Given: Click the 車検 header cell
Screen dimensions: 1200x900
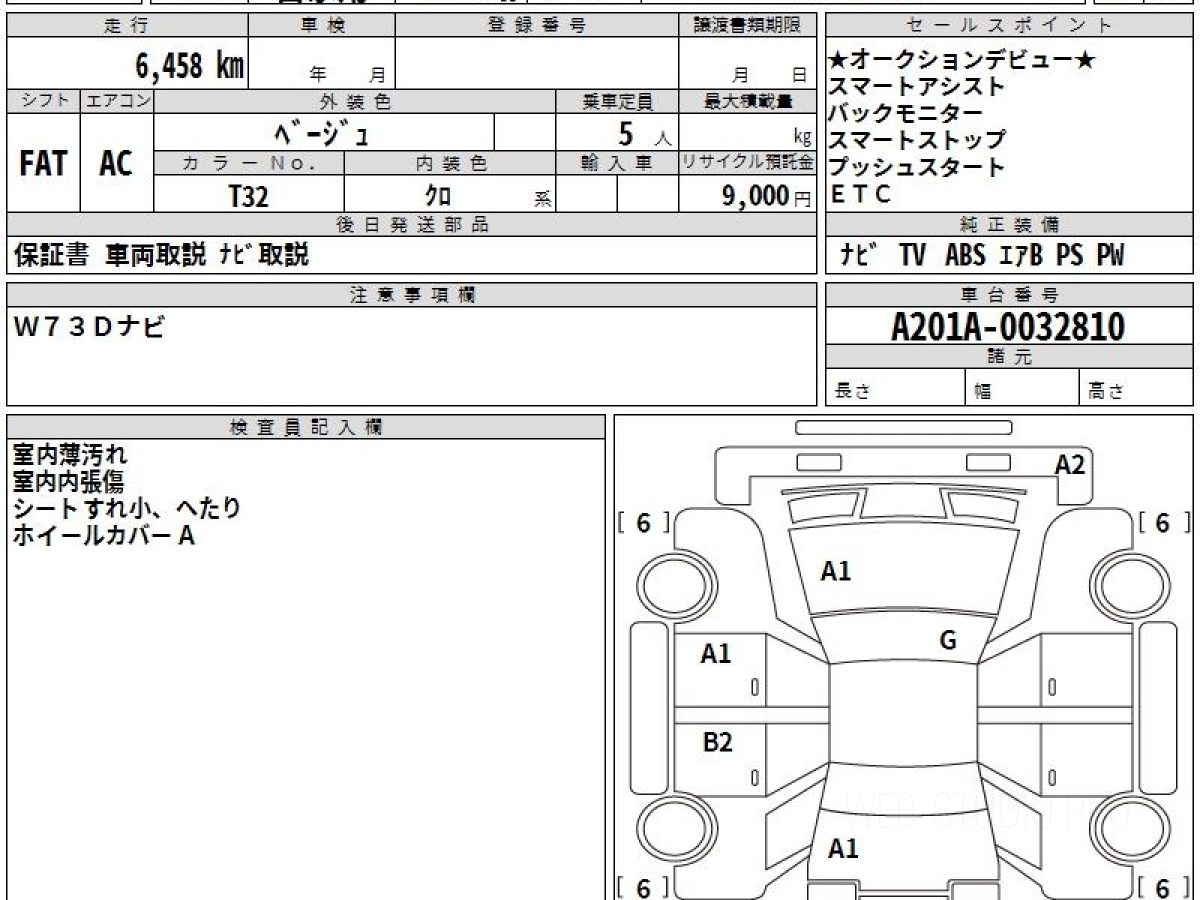Looking at the screenshot, I should point(322,27).
